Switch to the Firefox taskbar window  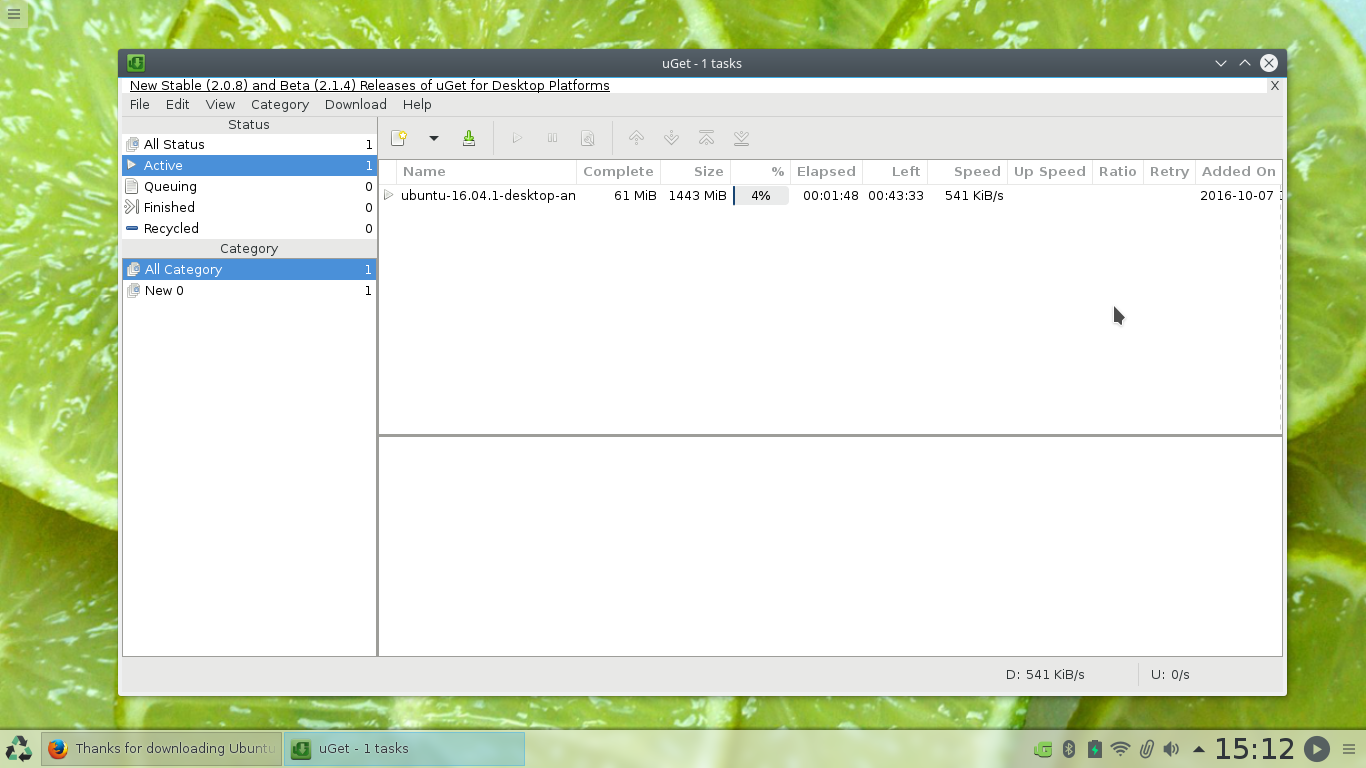coord(162,748)
